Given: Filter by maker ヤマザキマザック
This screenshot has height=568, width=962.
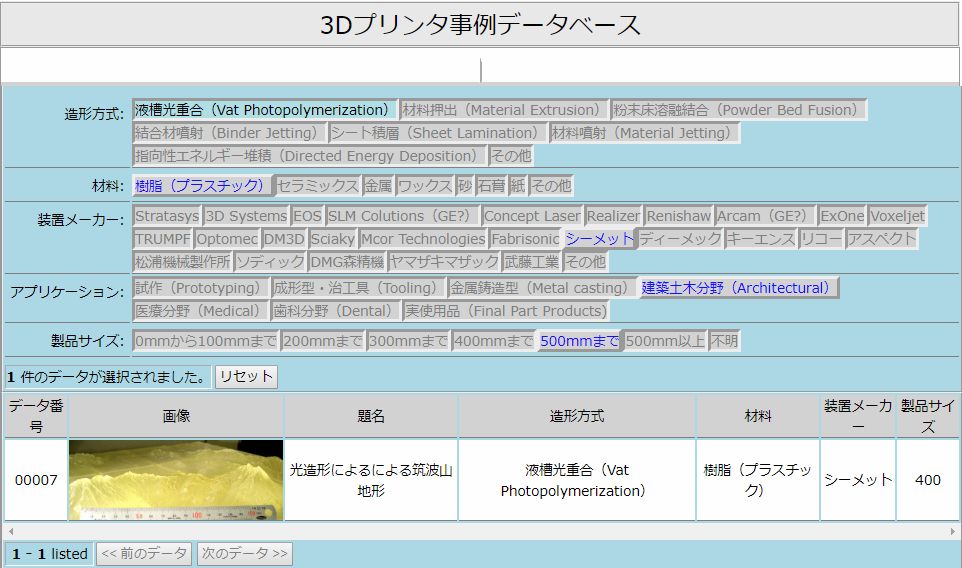Looking at the screenshot, I should [444, 262].
